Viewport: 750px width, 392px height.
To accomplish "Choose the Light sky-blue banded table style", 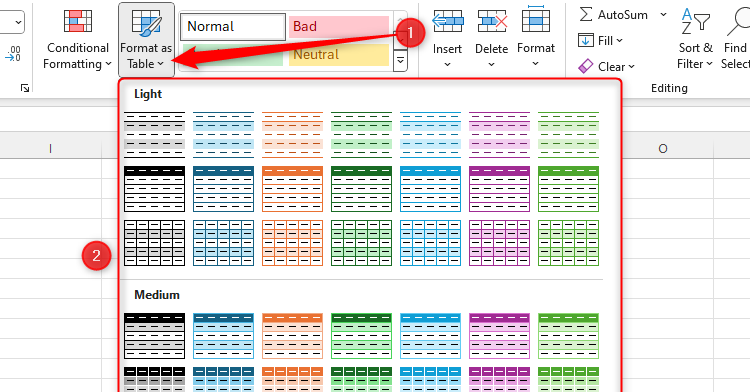I will pyautogui.click(x=430, y=135).
